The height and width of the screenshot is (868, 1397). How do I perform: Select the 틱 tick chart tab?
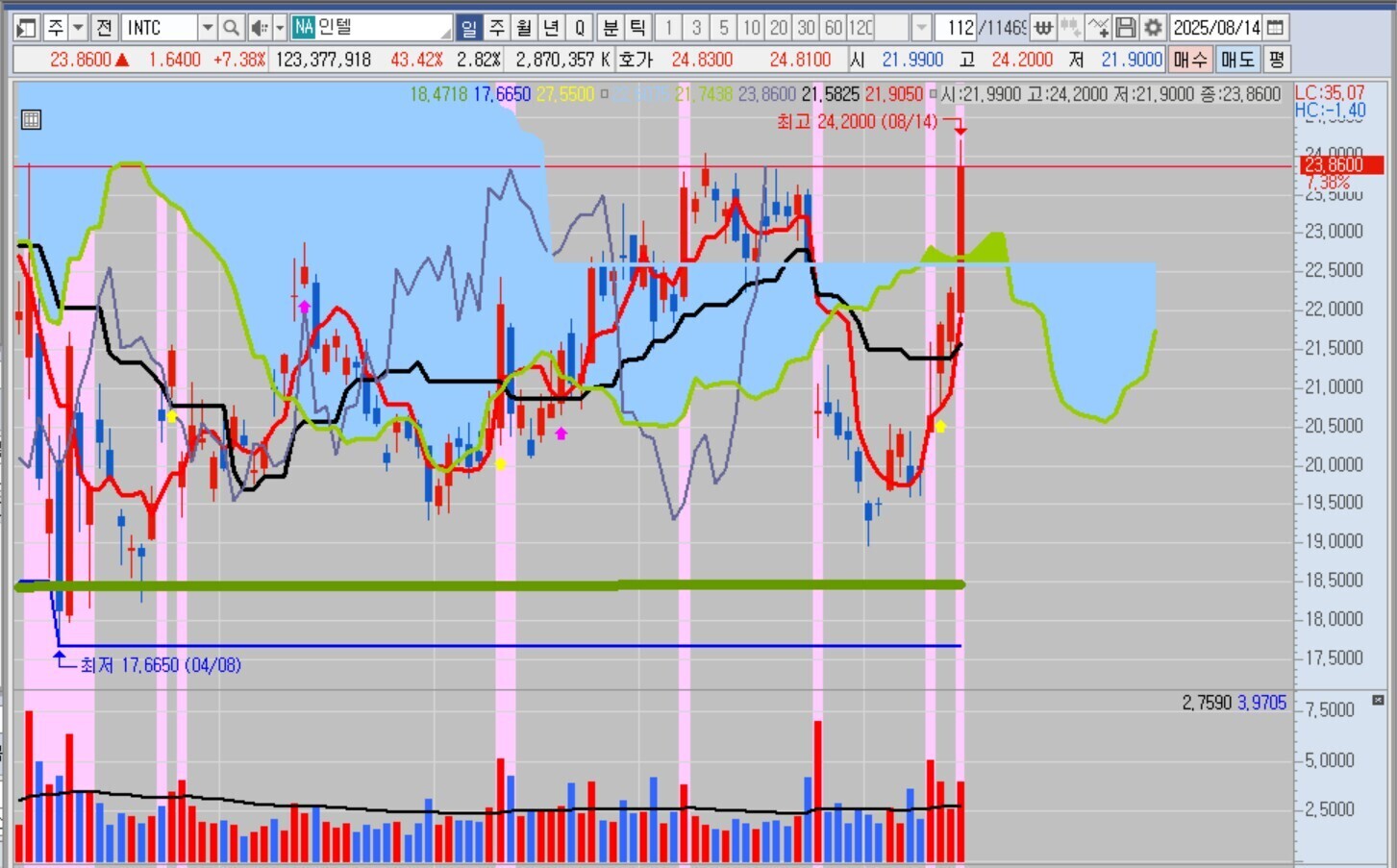[637, 28]
